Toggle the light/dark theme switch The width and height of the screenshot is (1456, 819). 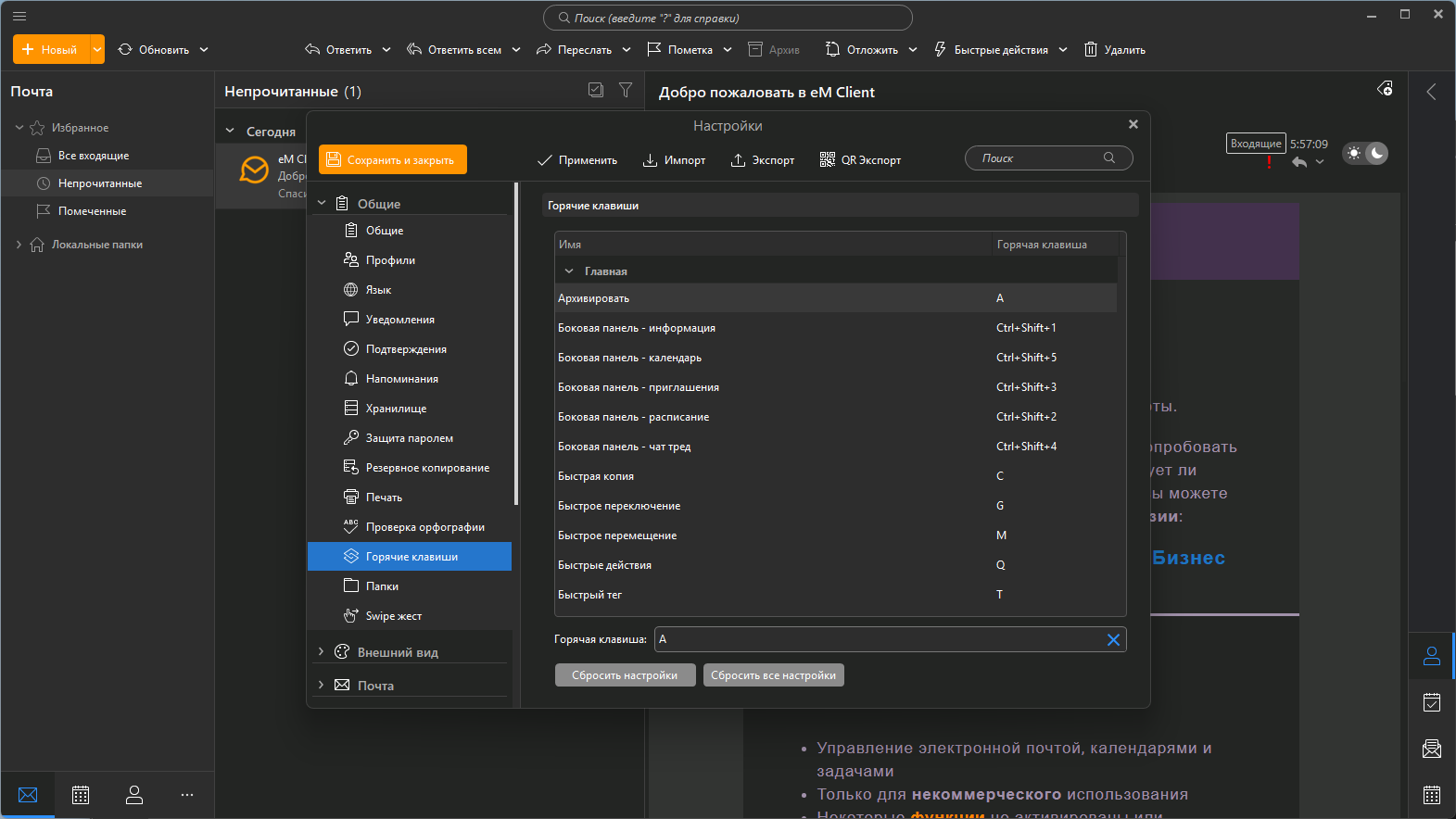pos(1365,153)
